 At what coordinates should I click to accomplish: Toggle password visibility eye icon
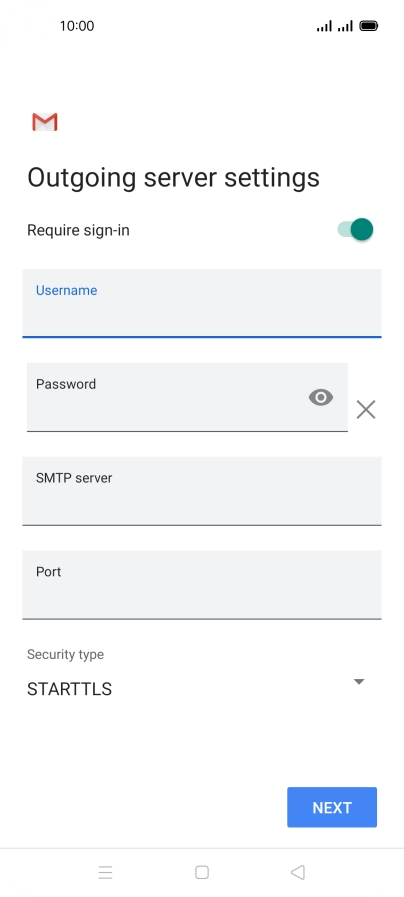[x=320, y=397]
